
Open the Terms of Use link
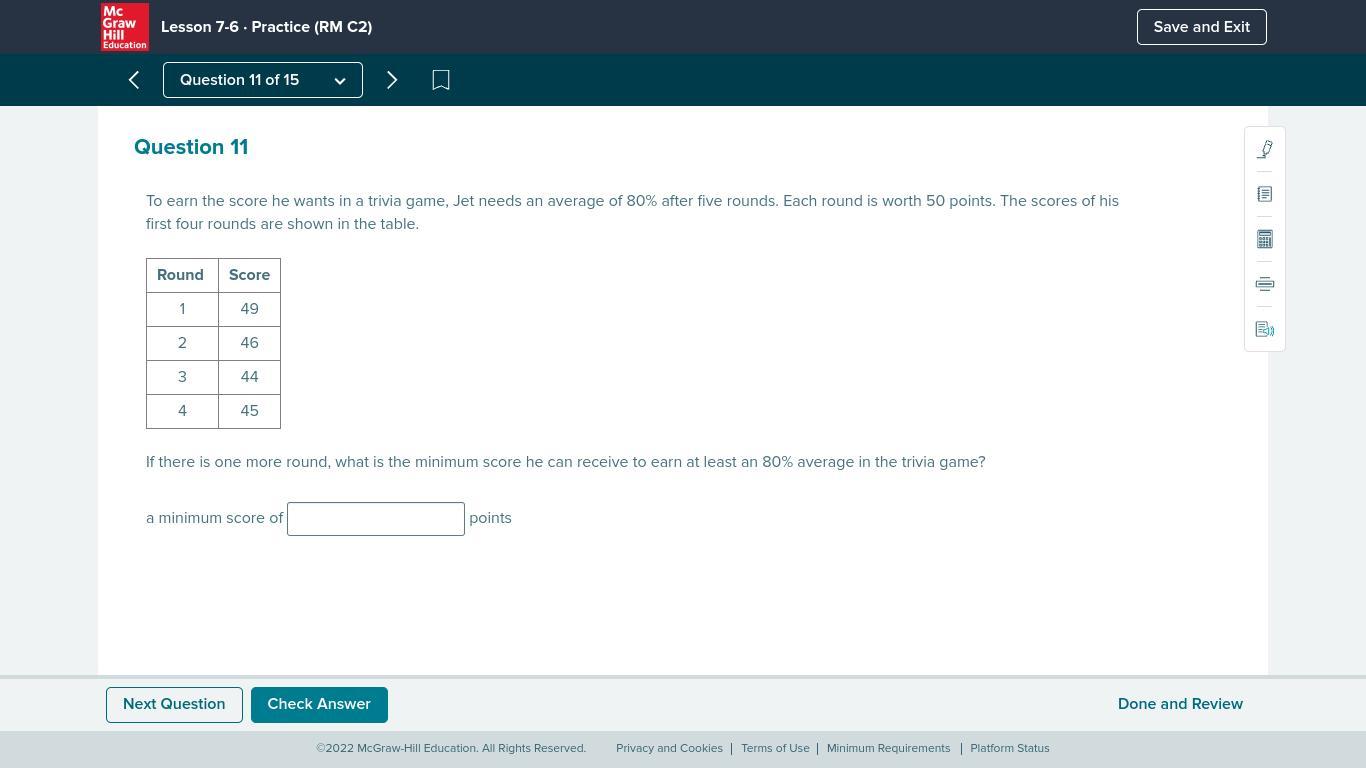coord(775,748)
